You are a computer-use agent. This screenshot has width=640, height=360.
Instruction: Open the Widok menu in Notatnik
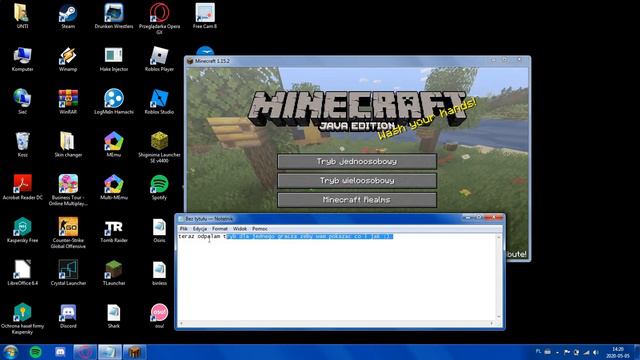click(240, 229)
